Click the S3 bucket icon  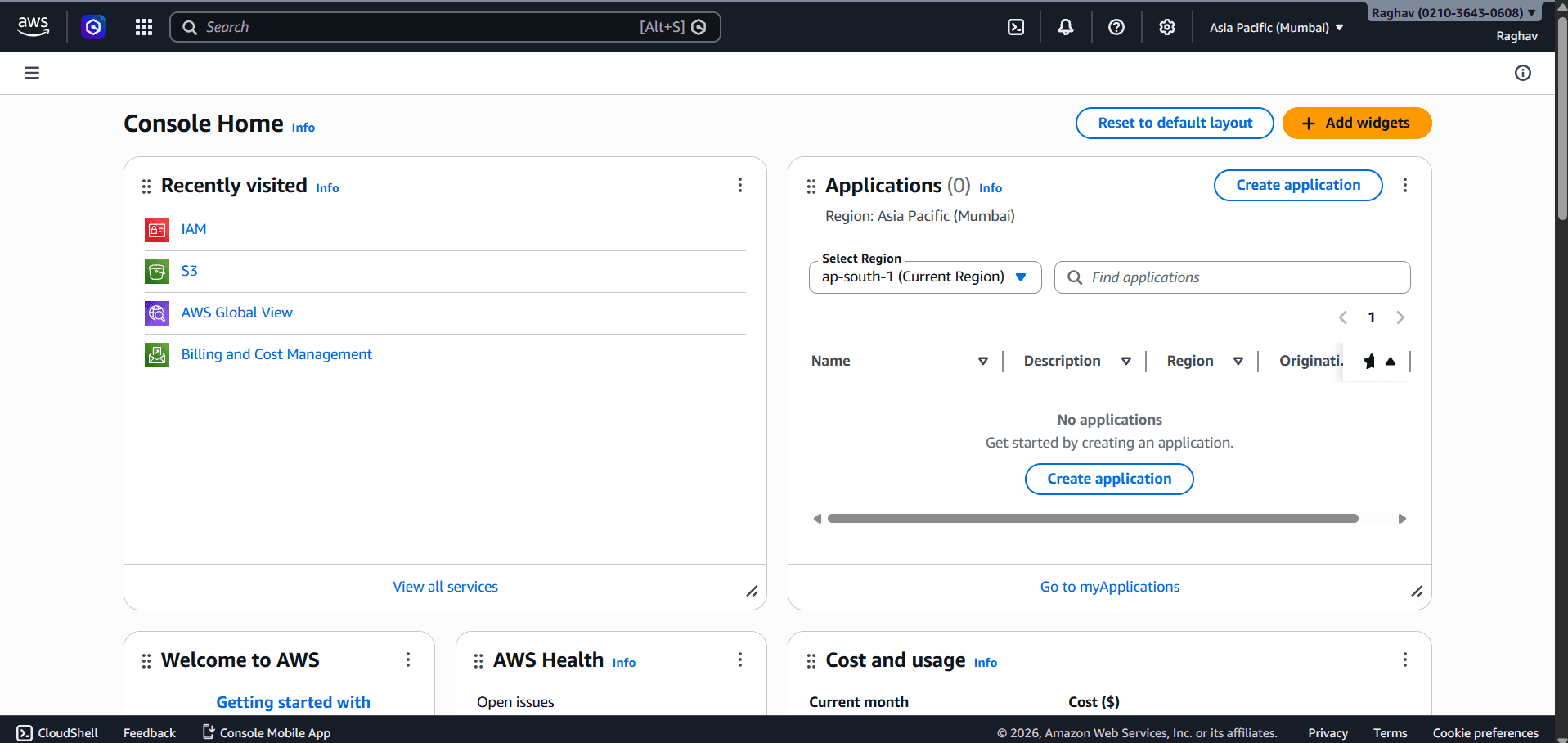(x=156, y=271)
